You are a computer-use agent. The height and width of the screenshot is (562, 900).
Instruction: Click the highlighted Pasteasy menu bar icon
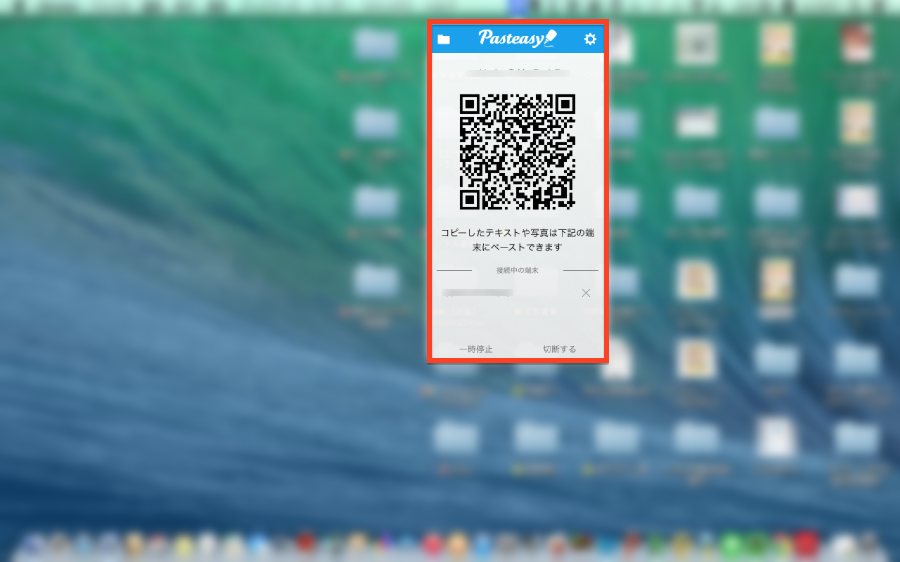(x=518, y=7)
